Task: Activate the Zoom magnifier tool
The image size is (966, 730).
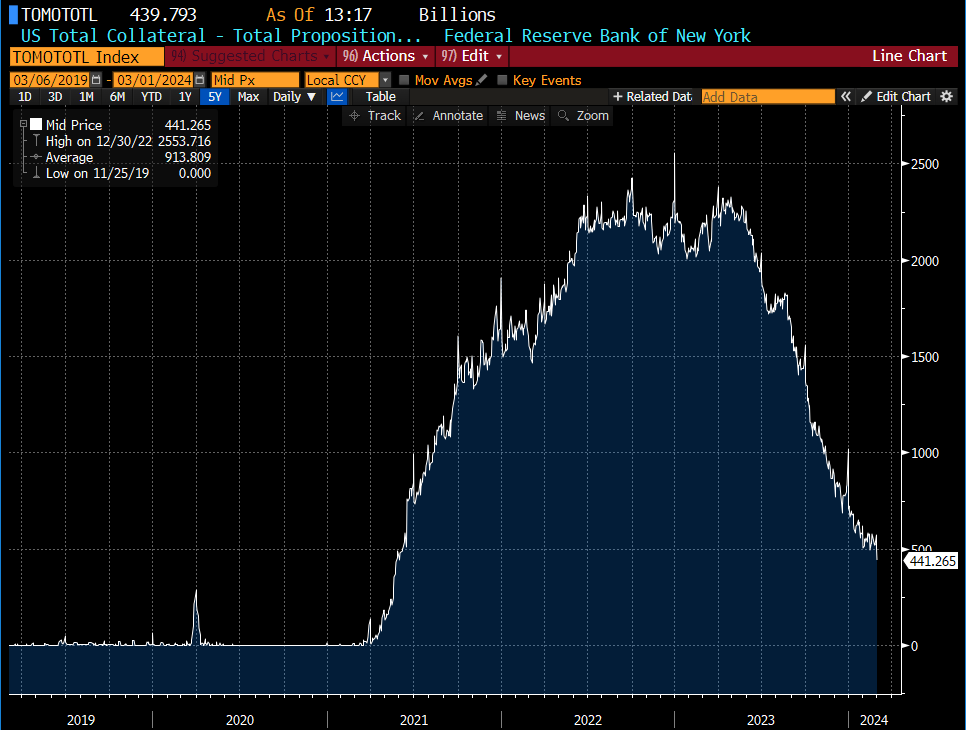Action: [583, 116]
